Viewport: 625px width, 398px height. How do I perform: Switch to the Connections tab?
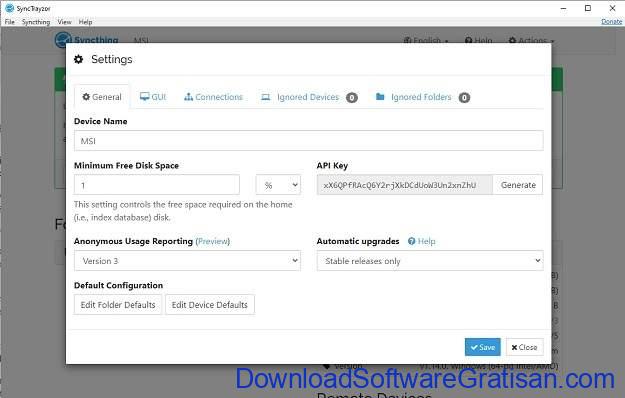click(213, 97)
